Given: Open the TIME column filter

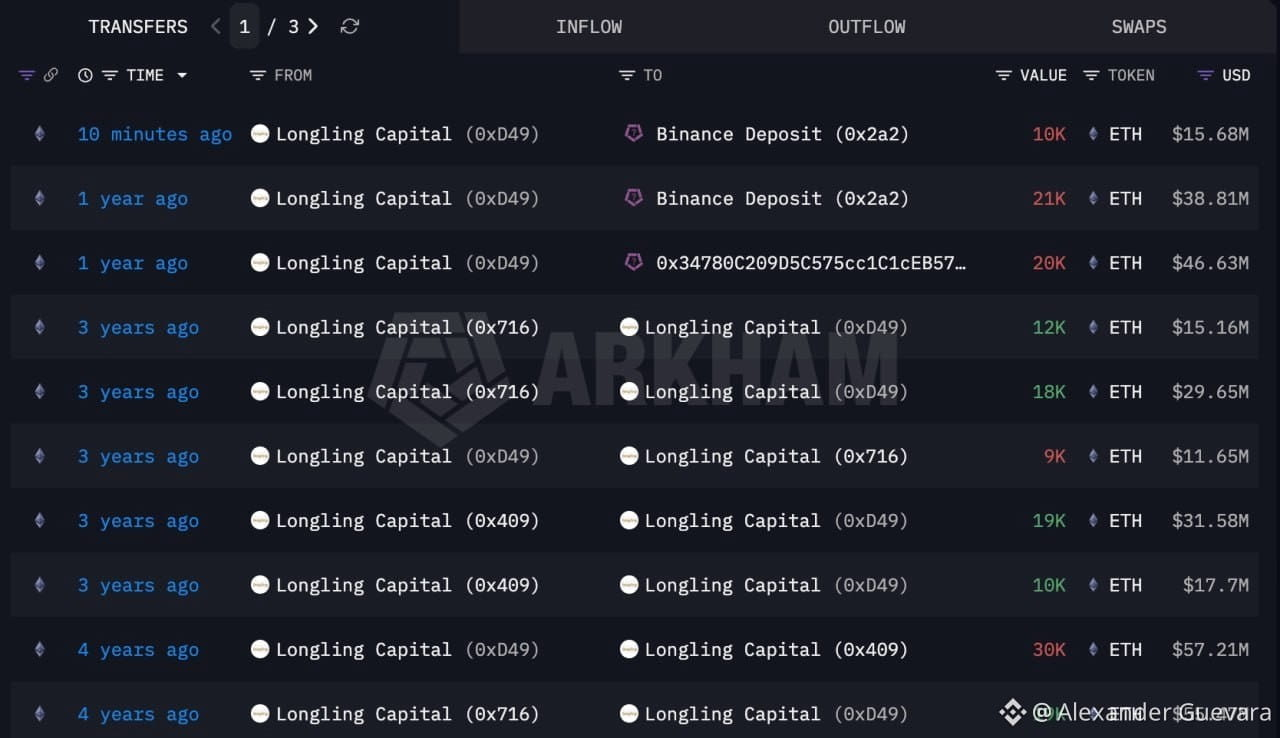Looking at the screenshot, I should click(x=110, y=75).
